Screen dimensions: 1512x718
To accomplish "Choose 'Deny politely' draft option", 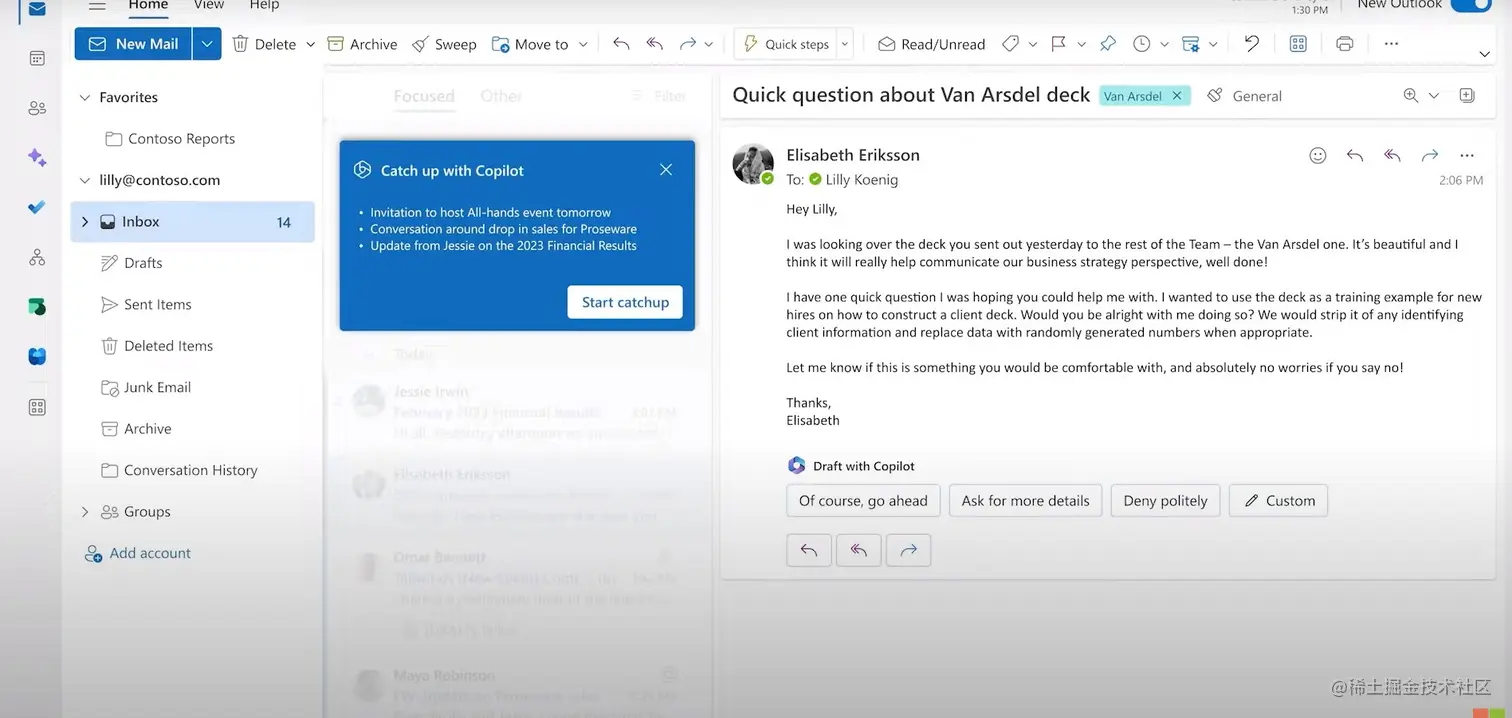I will coord(1165,501).
